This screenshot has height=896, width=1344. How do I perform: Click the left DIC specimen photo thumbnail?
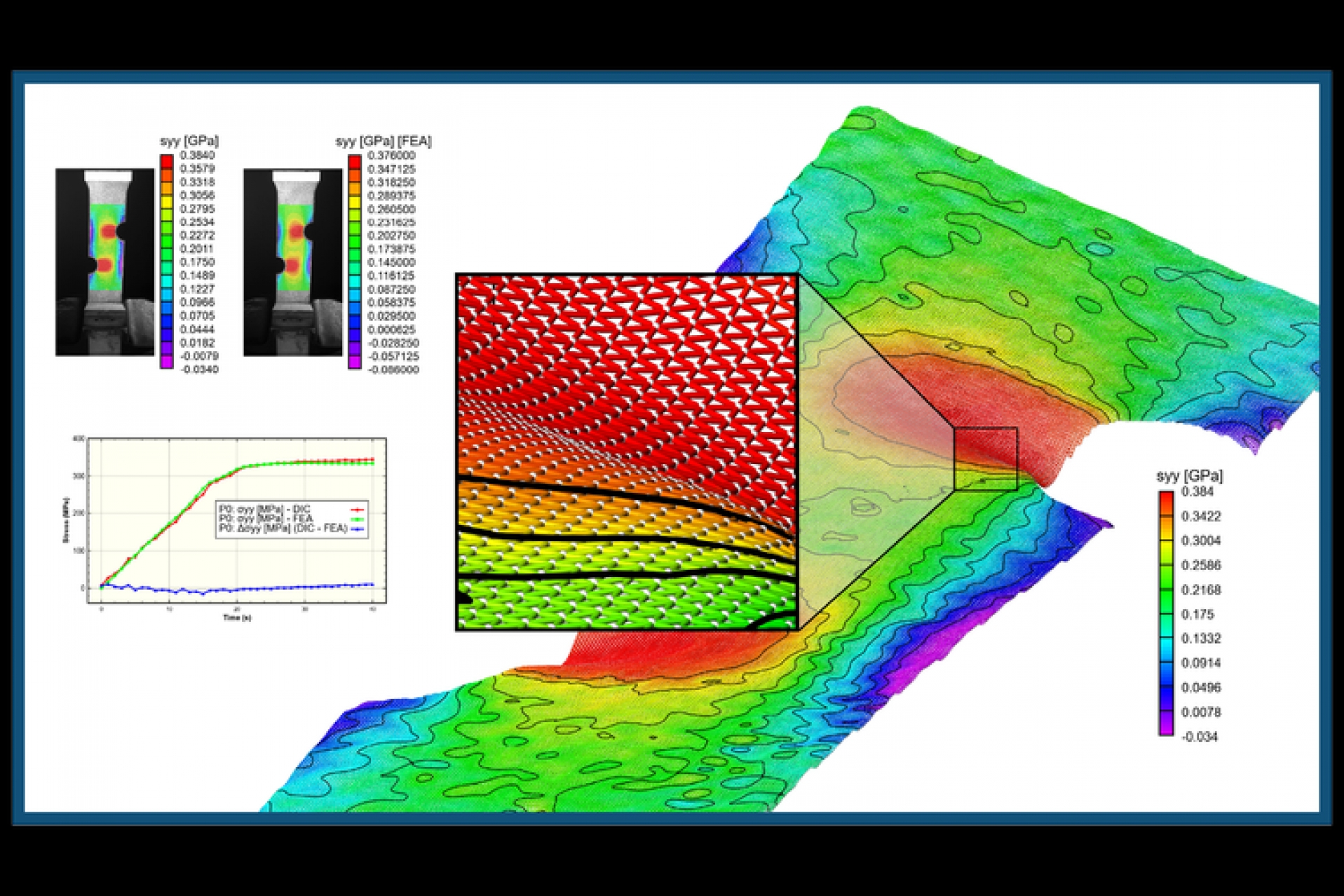click(x=105, y=262)
